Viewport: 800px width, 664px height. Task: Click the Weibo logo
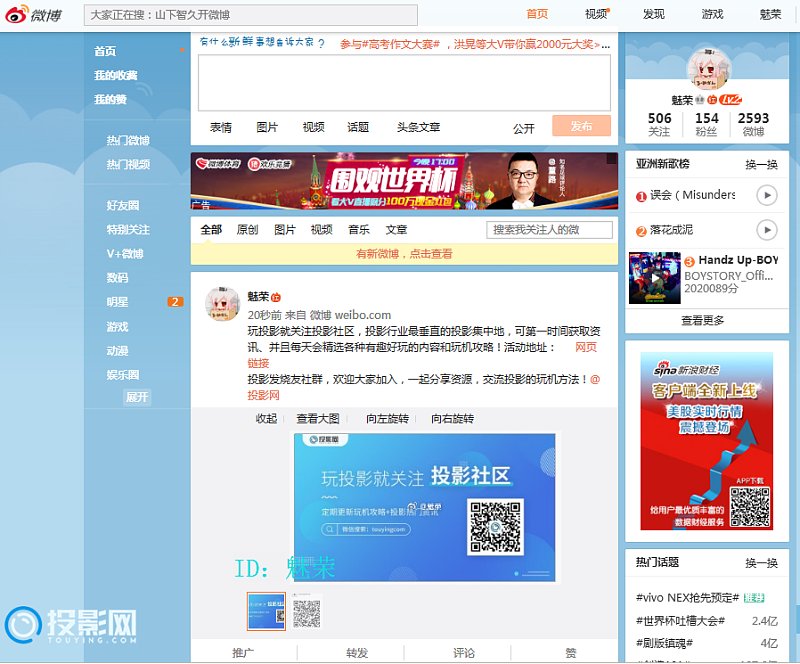tap(34, 15)
